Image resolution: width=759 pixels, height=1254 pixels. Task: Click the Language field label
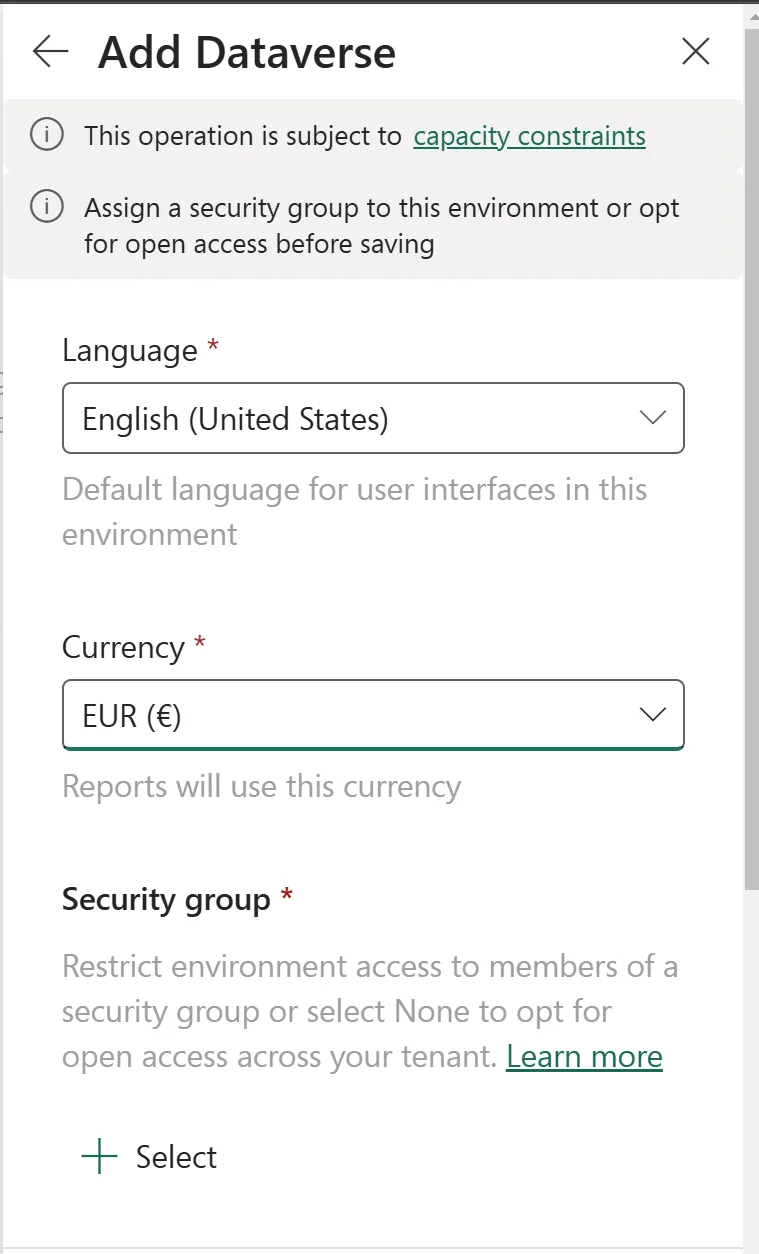(130, 351)
